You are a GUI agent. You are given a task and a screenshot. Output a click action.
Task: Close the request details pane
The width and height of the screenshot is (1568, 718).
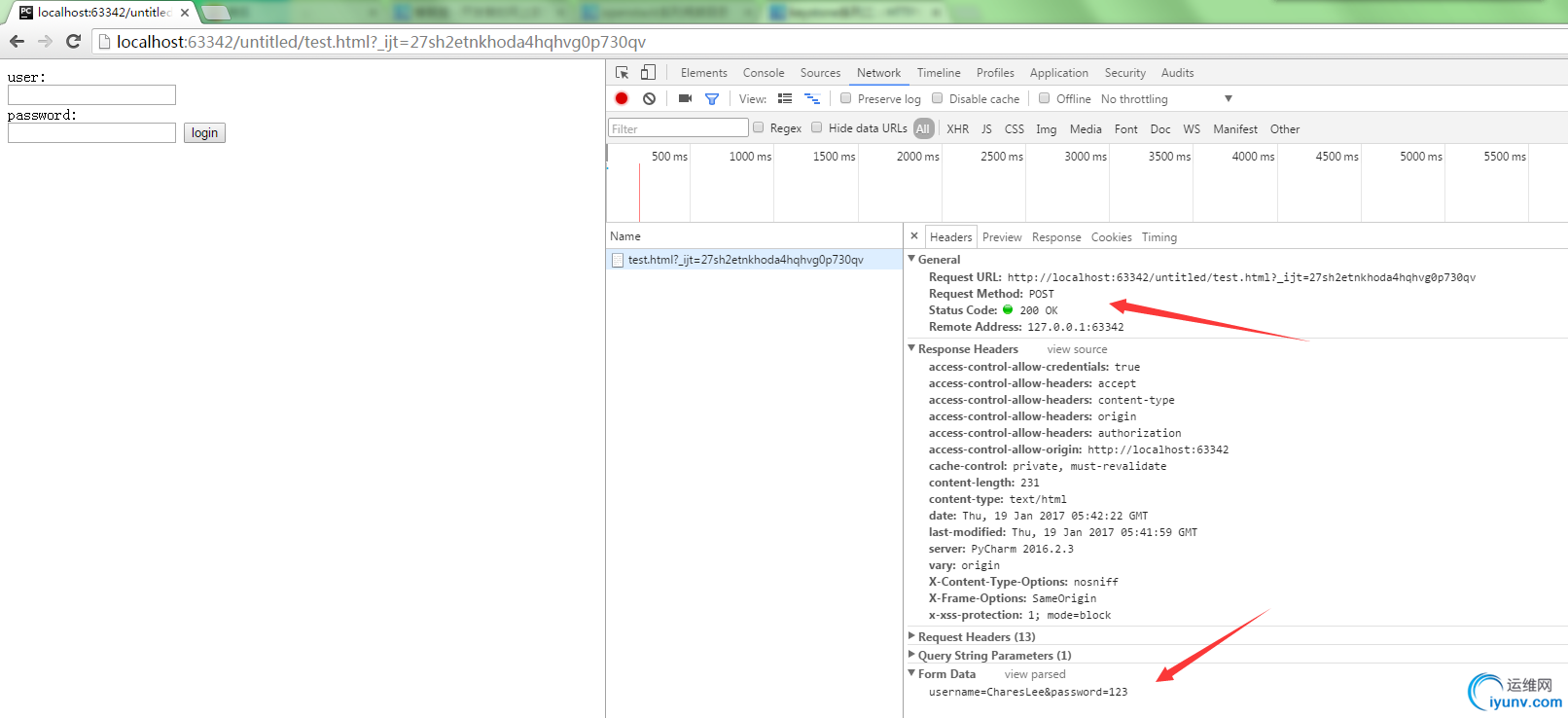point(914,236)
